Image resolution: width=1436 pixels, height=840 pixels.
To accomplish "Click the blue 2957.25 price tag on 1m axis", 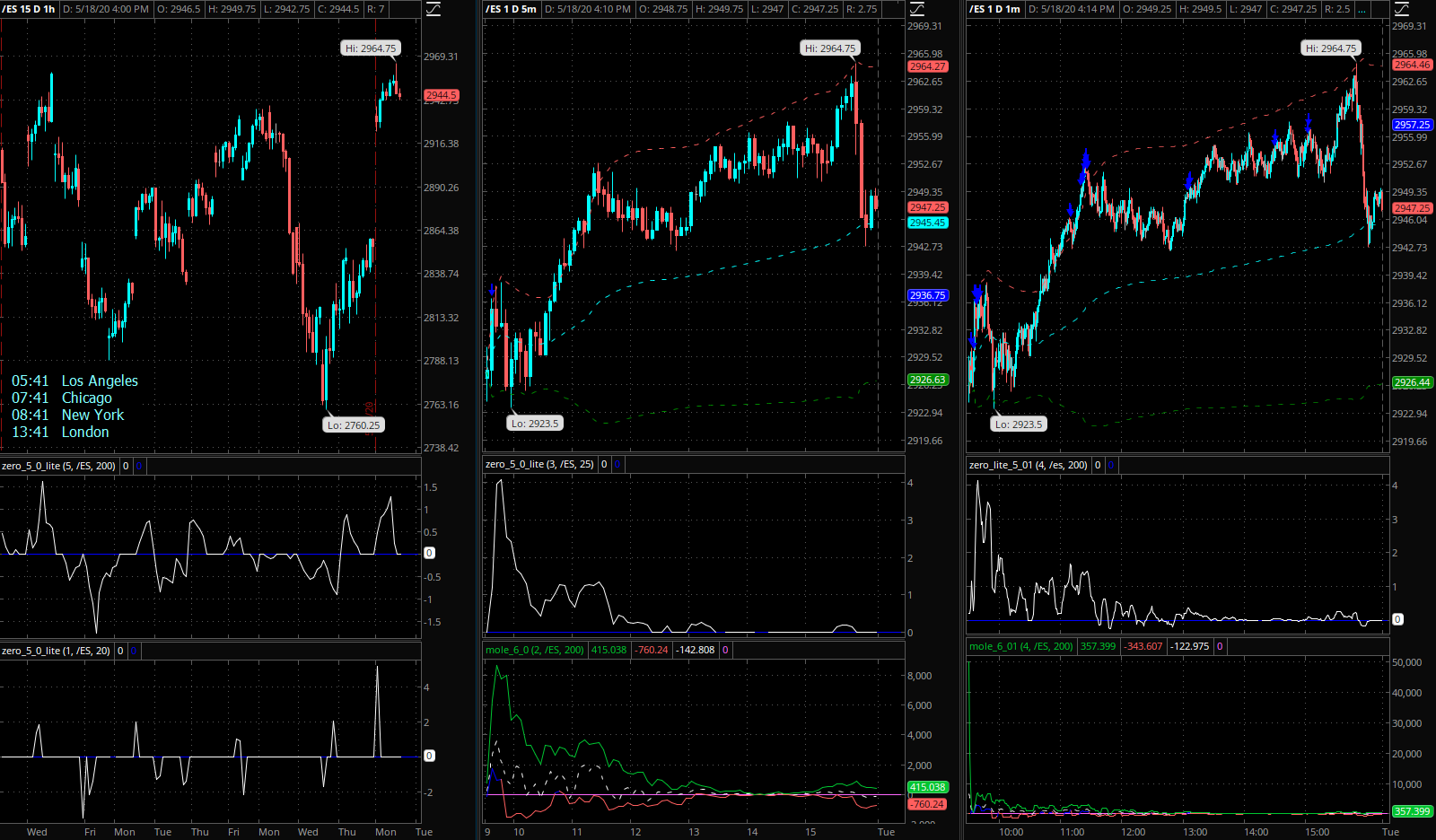I will point(1412,125).
